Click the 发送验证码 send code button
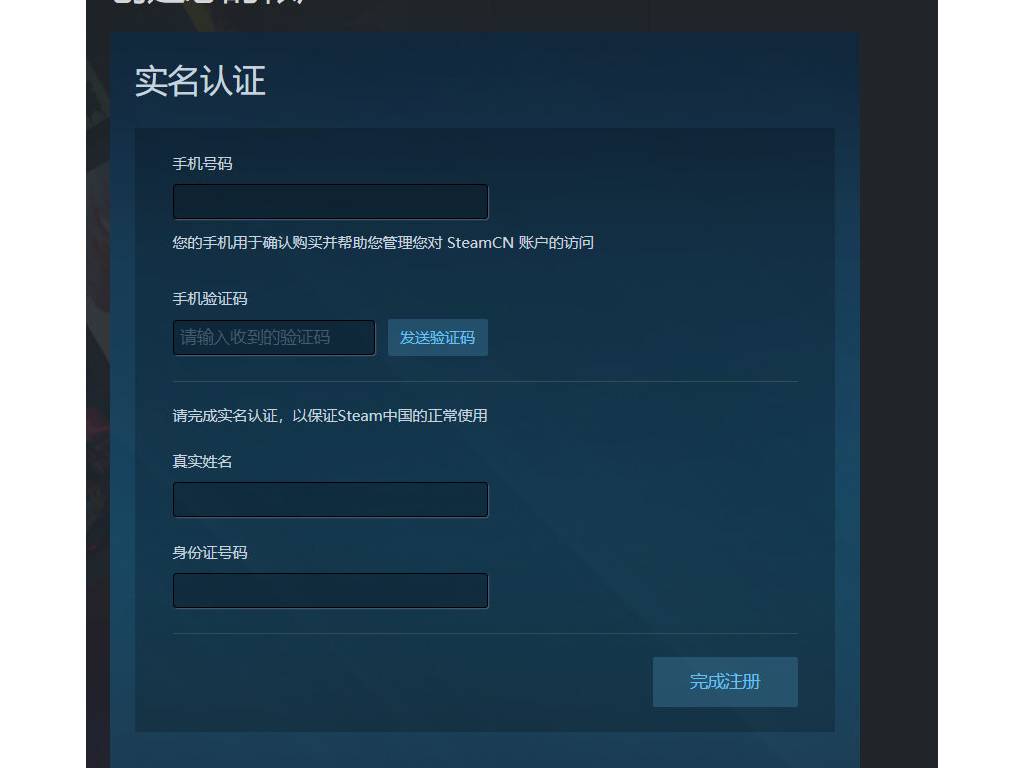1024x768 pixels. (438, 338)
